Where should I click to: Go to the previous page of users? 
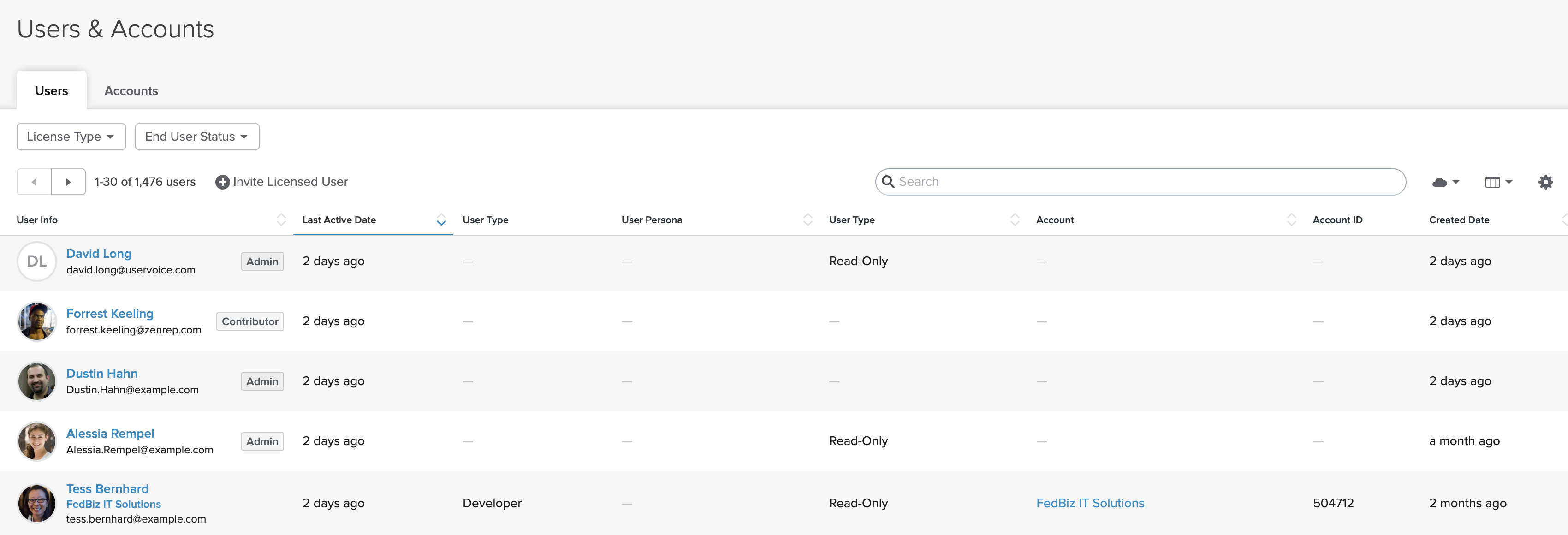point(34,182)
